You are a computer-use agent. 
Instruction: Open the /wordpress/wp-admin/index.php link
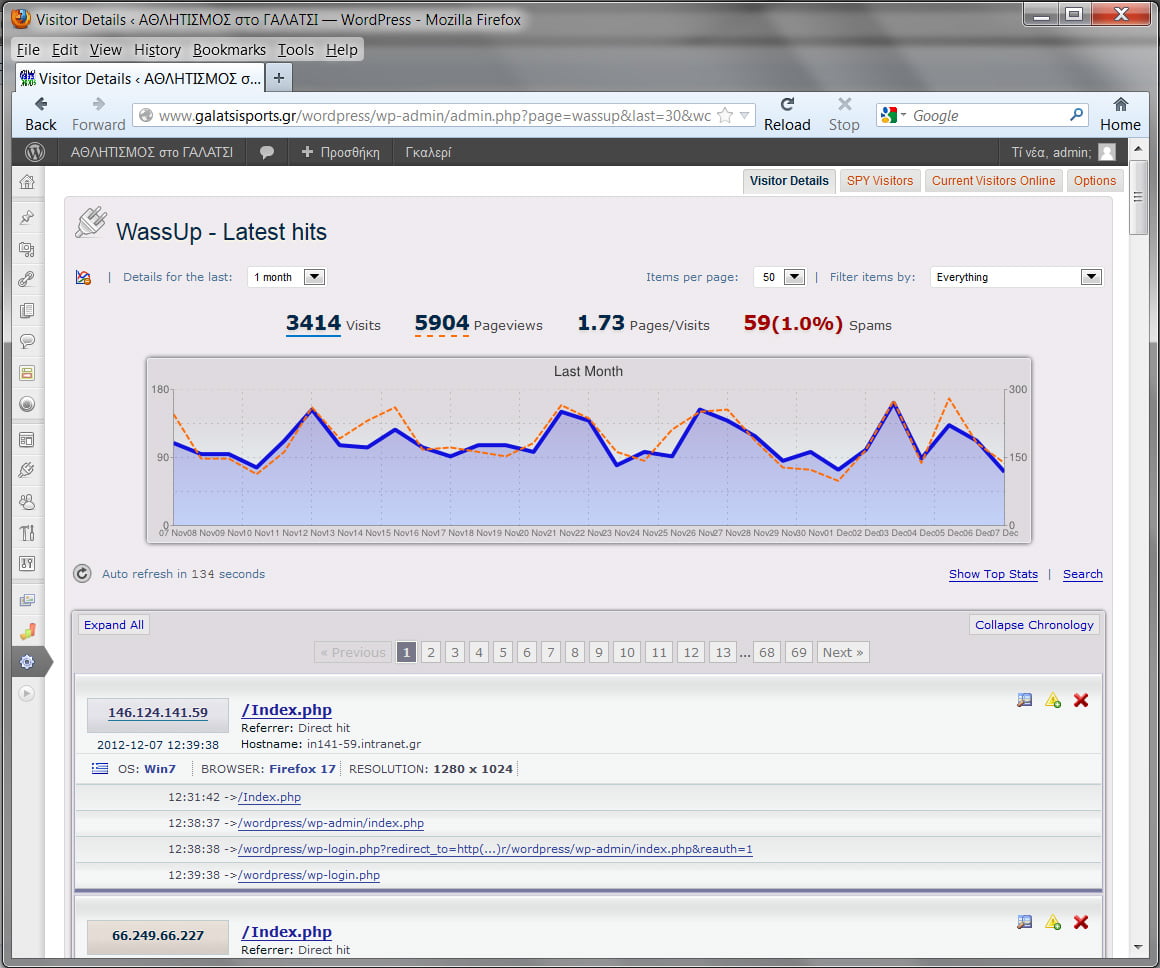331,823
